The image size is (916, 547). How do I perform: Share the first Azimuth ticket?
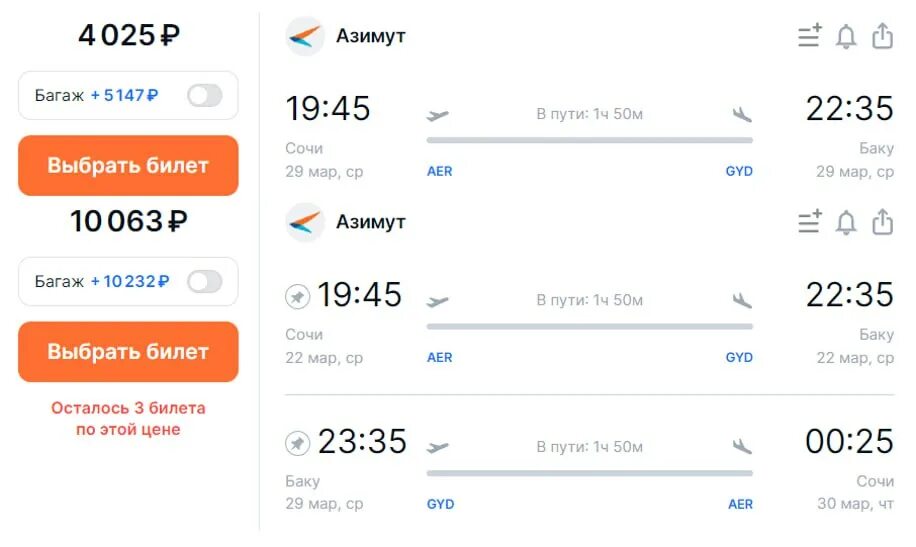pyautogui.click(x=882, y=36)
